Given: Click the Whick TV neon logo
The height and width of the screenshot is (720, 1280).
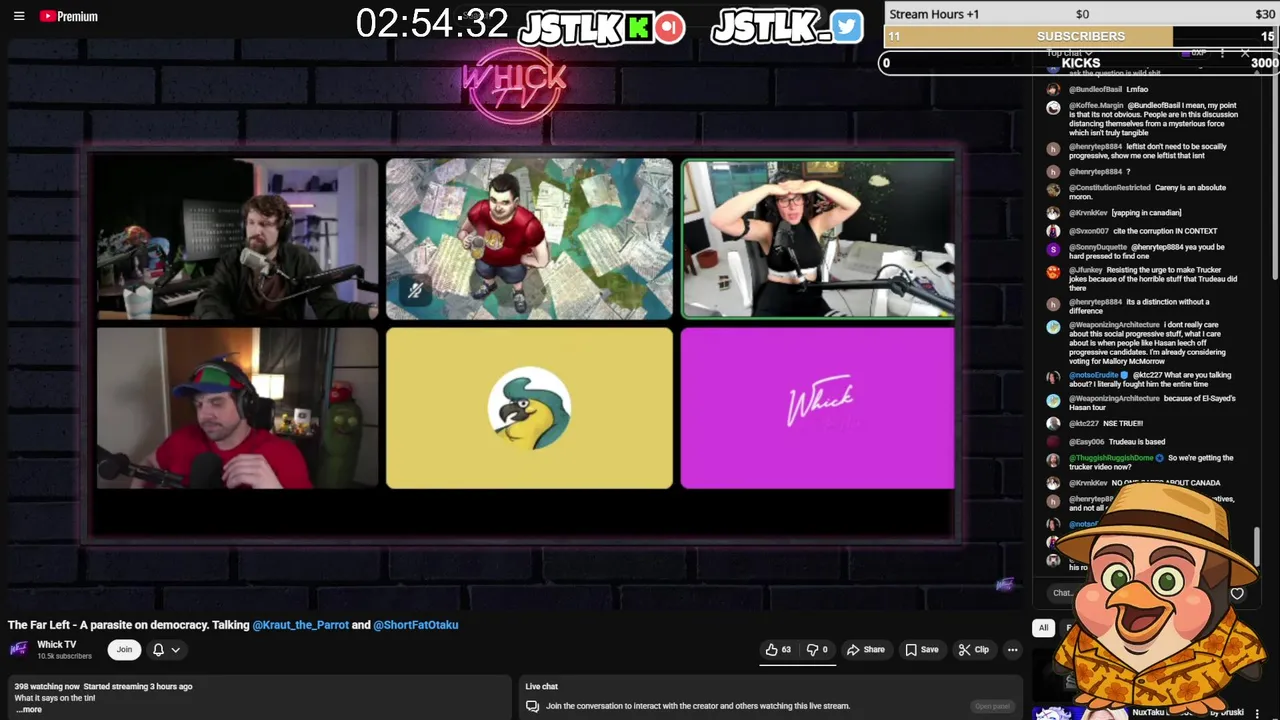Looking at the screenshot, I should tap(515, 87).
